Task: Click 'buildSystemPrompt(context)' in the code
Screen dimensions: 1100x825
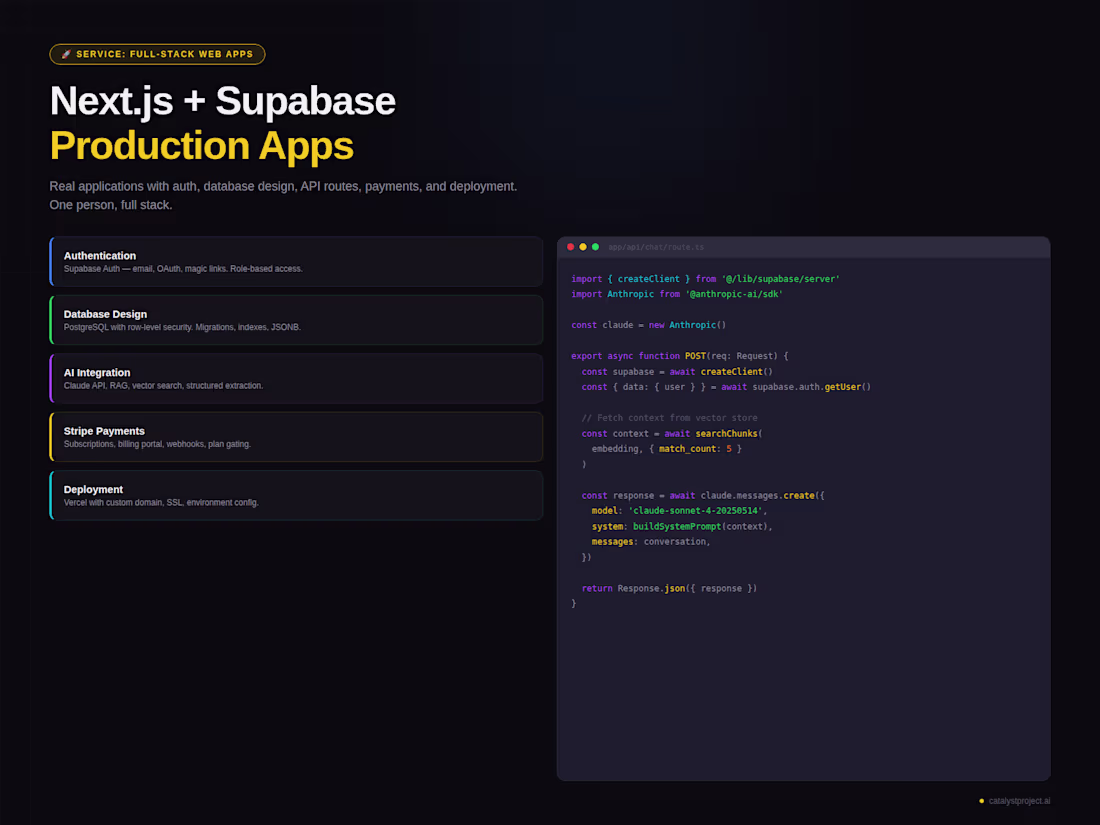Action: (x=702, y=527)
